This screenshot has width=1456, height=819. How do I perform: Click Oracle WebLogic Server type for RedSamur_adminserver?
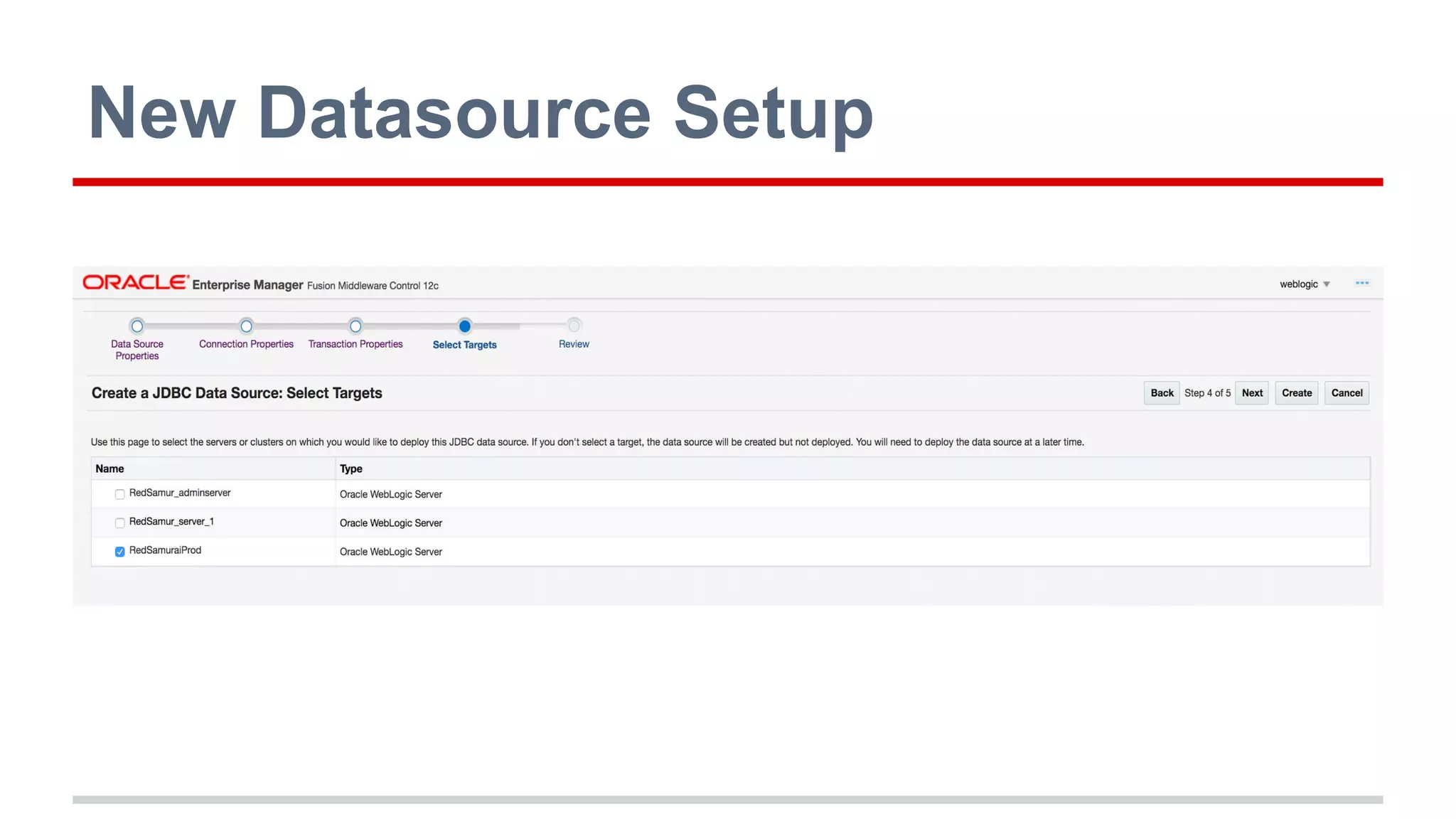(x=390, y=494)
